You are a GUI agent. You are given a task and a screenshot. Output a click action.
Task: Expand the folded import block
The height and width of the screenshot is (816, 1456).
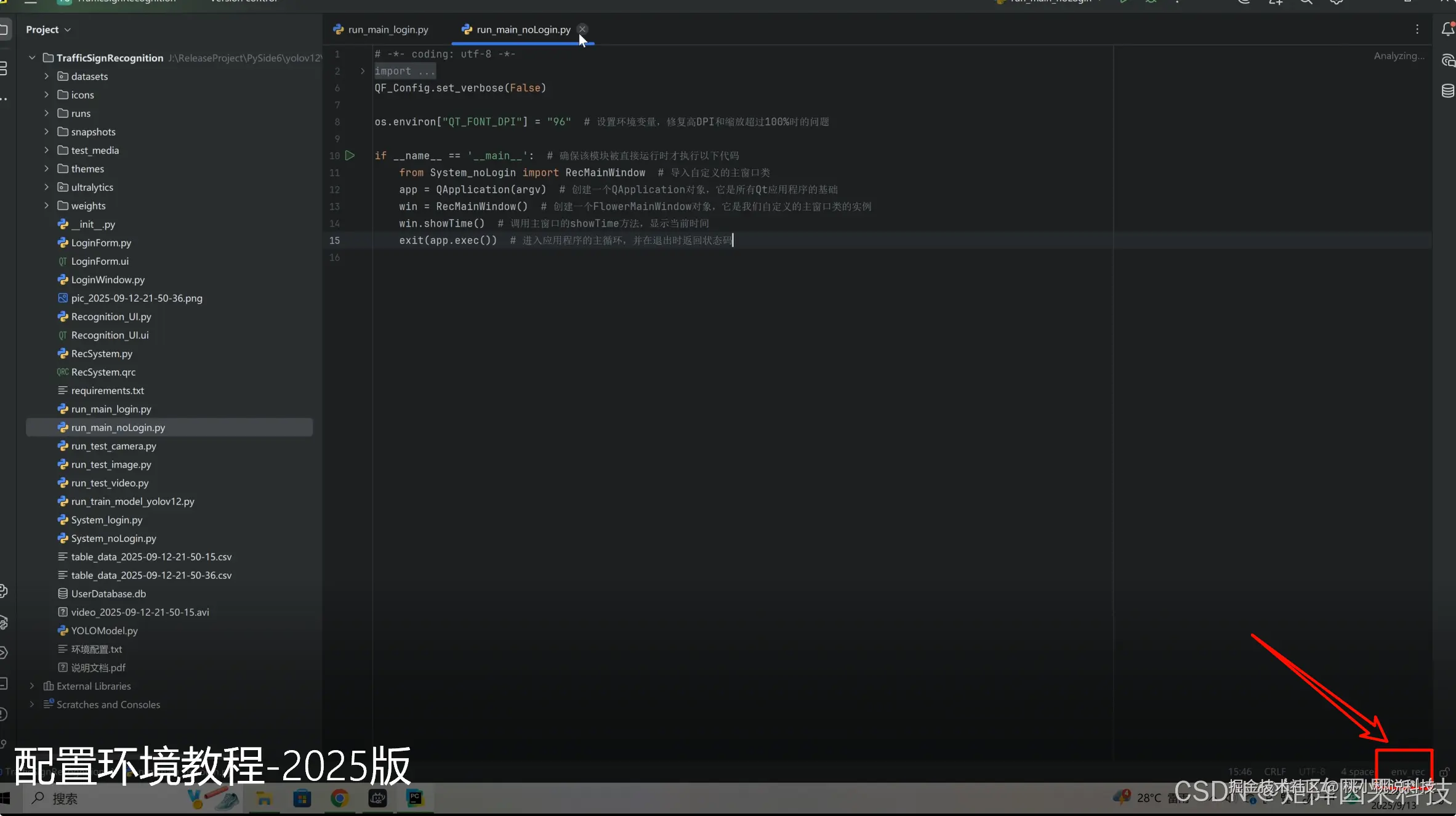tap(363, 71)
